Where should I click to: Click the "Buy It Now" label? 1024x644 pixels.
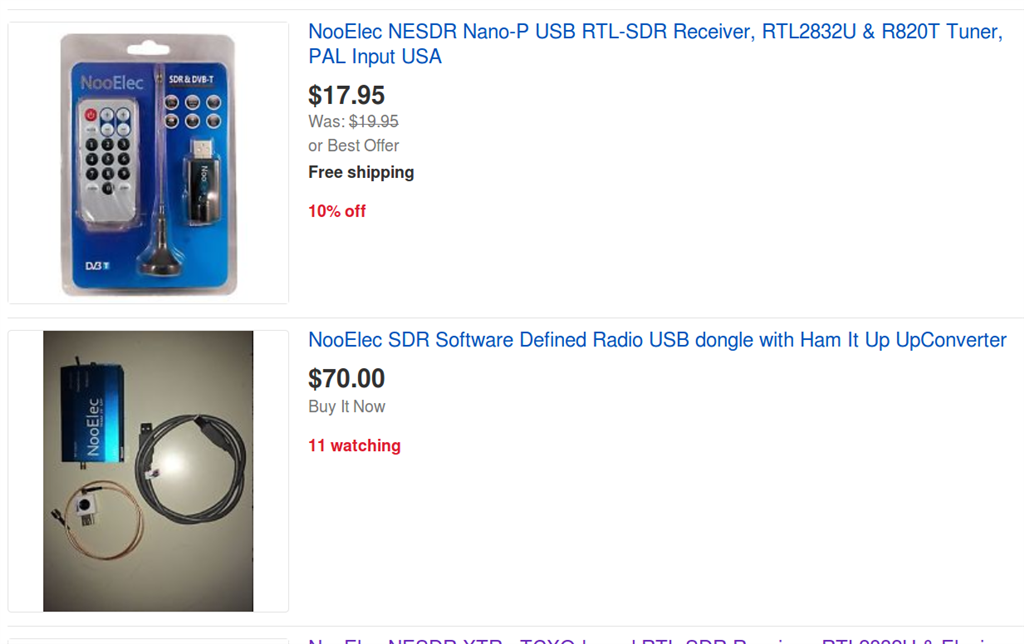(346, 406)
